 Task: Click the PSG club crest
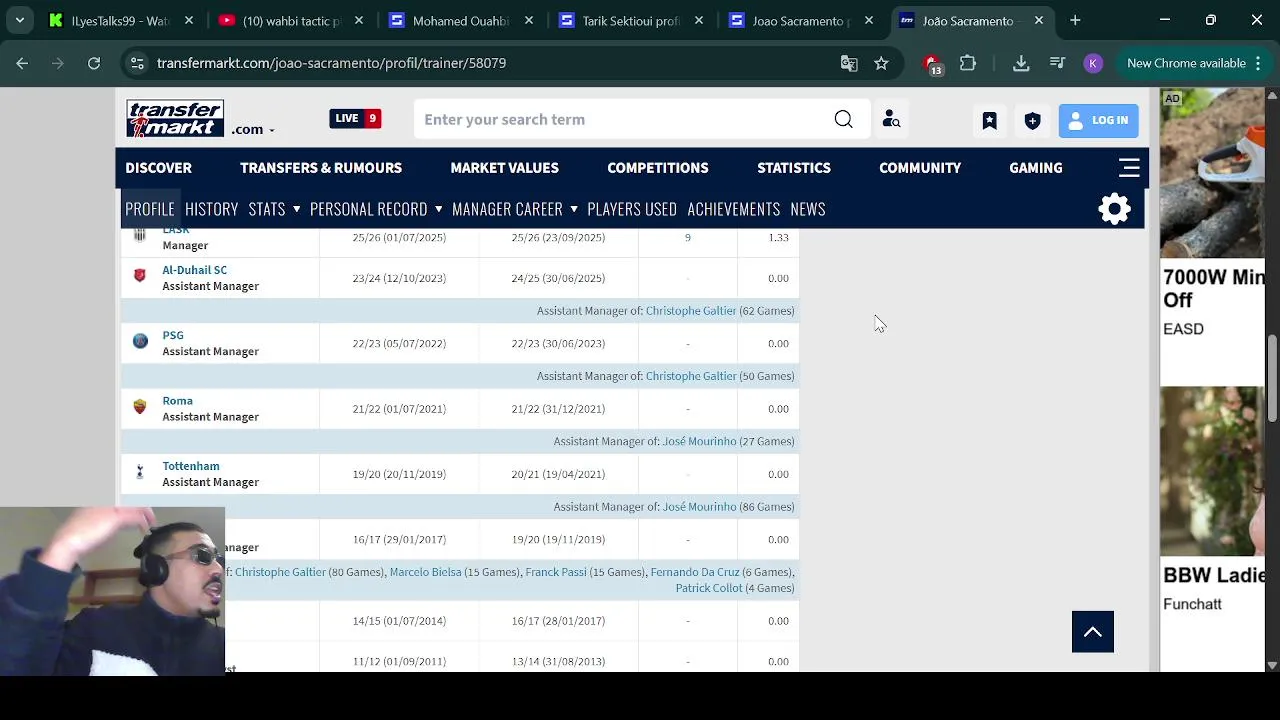(140, 341)
